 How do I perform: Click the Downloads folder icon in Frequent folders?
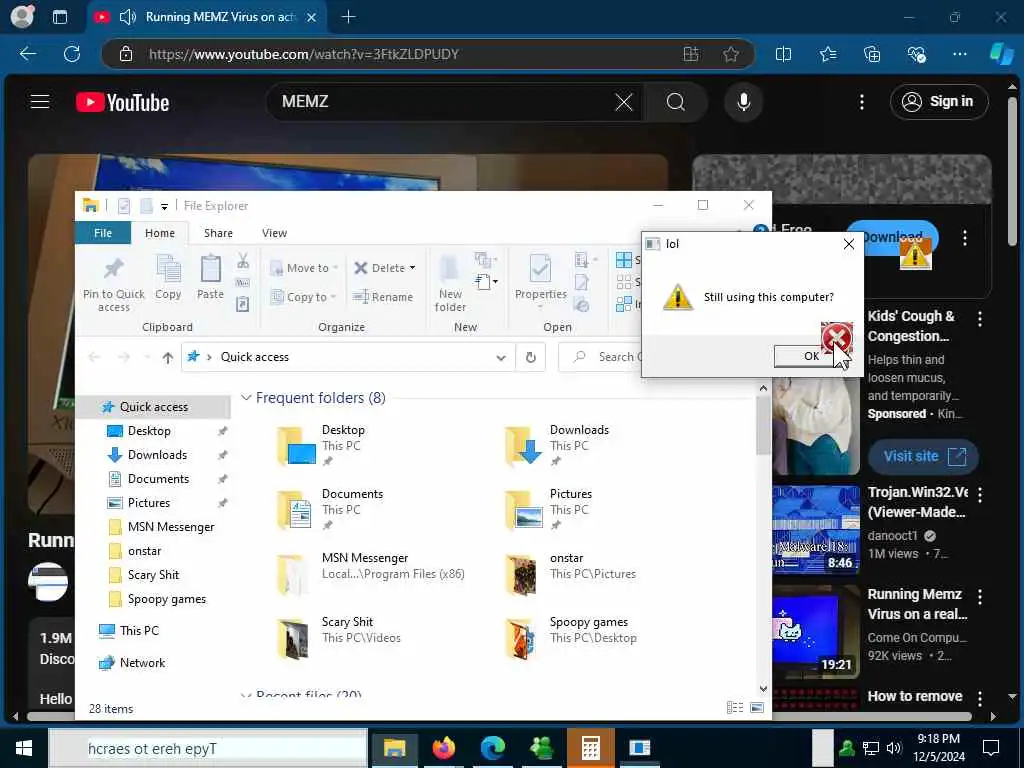[524, 446]
